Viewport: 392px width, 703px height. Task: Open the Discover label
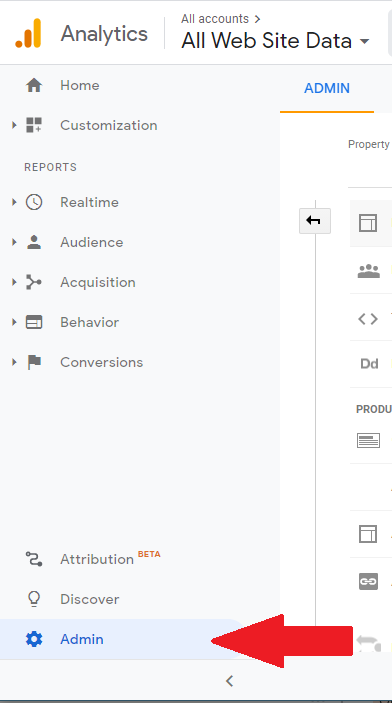90,599
